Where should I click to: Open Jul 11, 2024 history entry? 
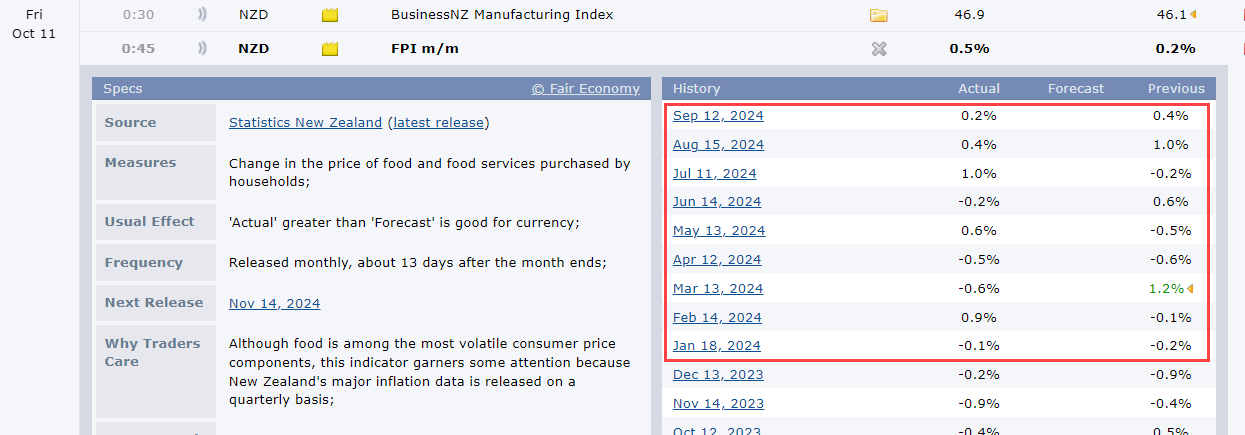pos(714,174)
